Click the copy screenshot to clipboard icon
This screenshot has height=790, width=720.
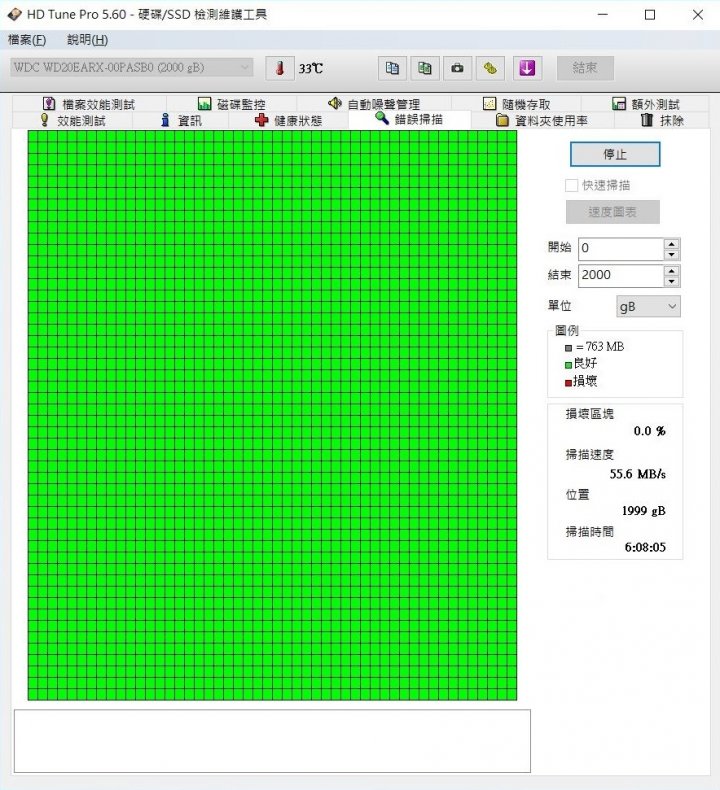(x=425, y=68)
